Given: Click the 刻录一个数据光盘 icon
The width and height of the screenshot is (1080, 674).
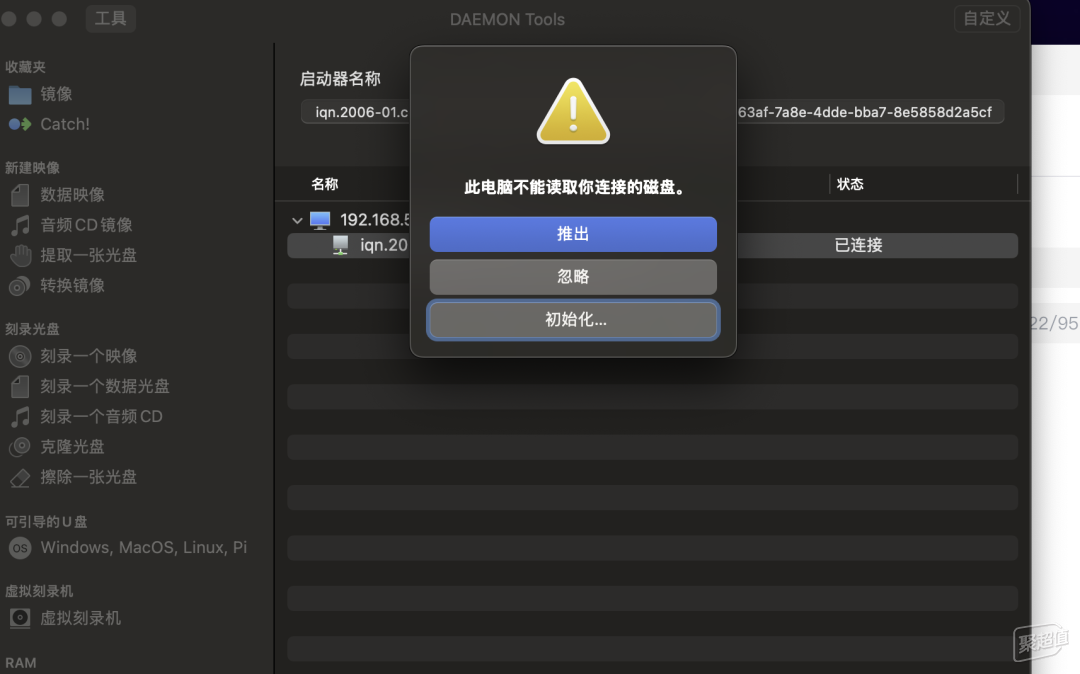Looking at the screenshot, I should pos(20,386).
